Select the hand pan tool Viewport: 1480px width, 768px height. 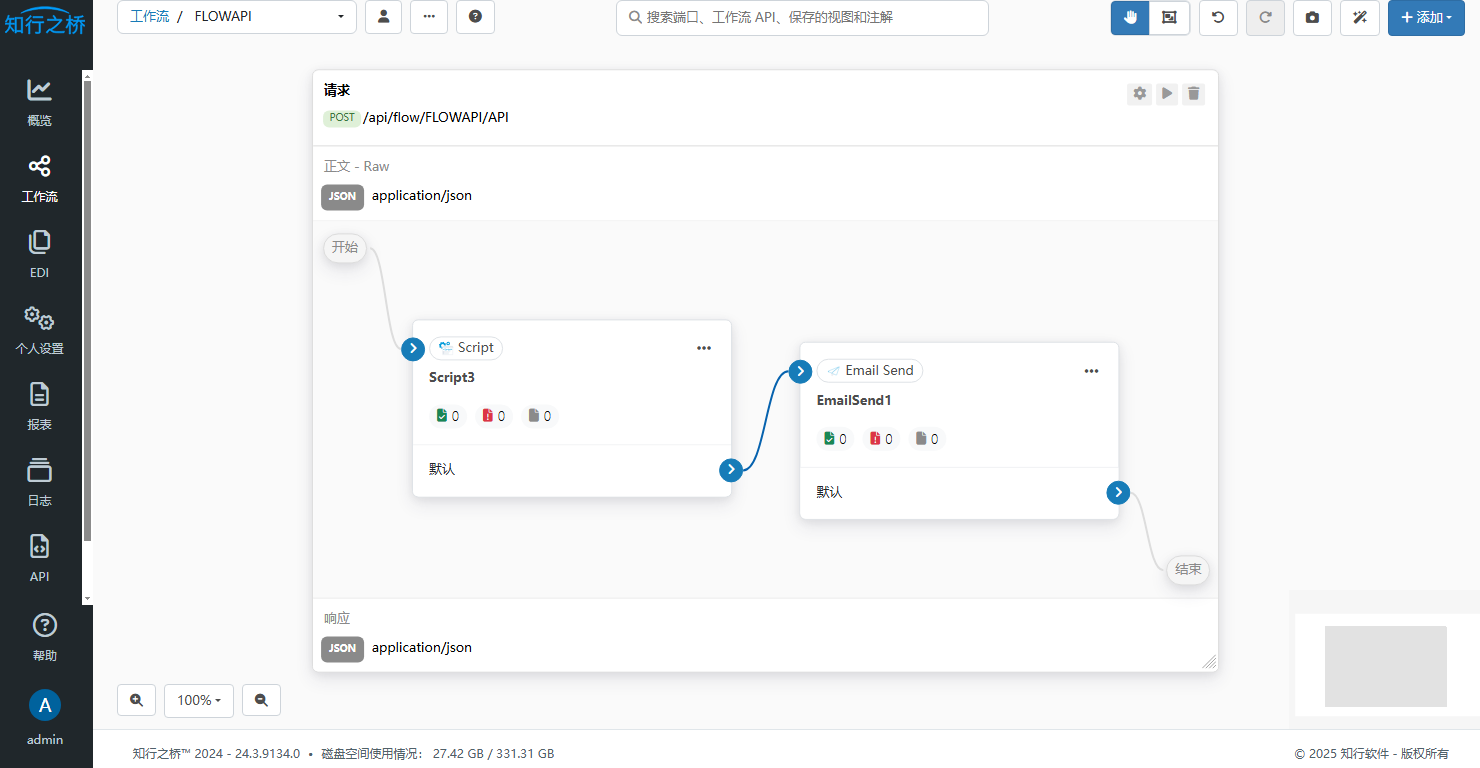coord(1130,17)
